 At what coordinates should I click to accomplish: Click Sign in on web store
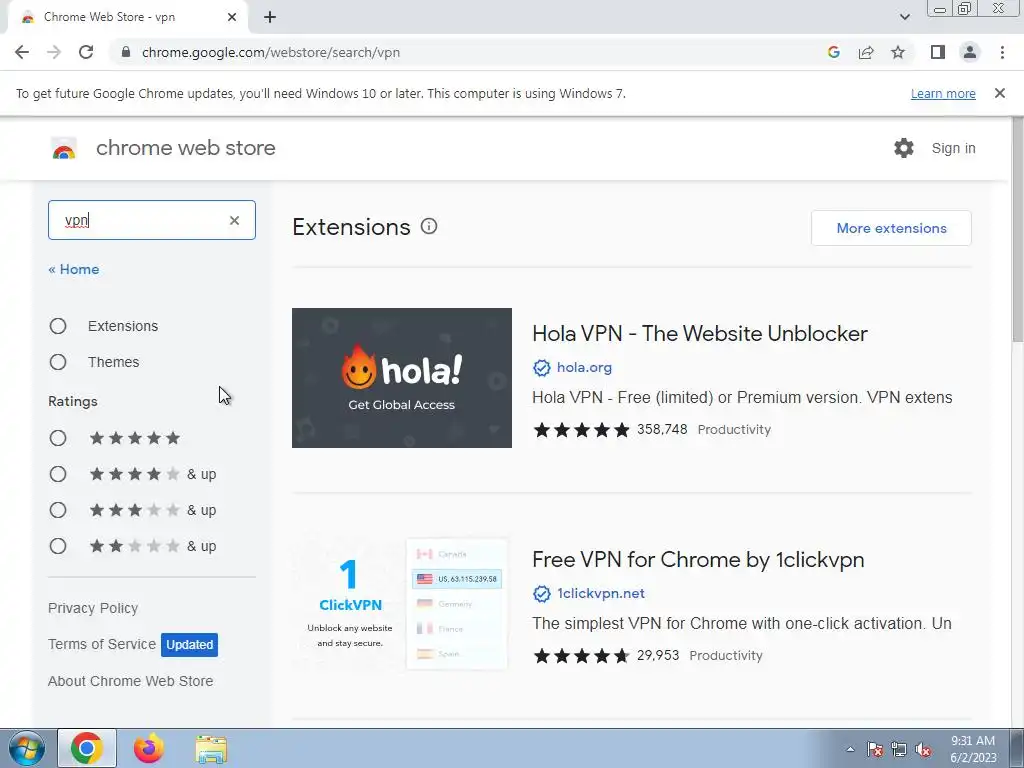953,148
